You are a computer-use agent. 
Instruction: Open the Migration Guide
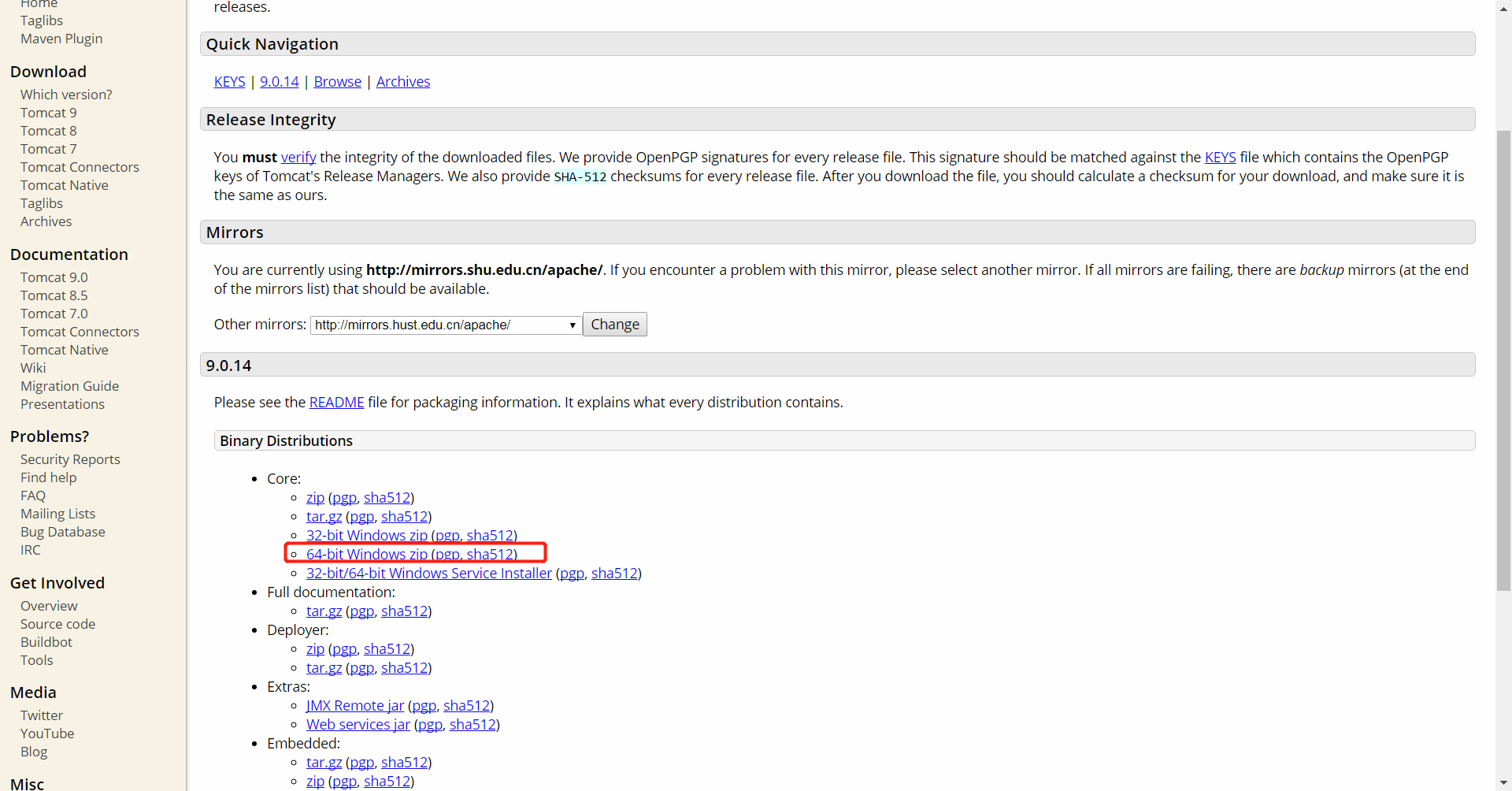click(70, 386)
